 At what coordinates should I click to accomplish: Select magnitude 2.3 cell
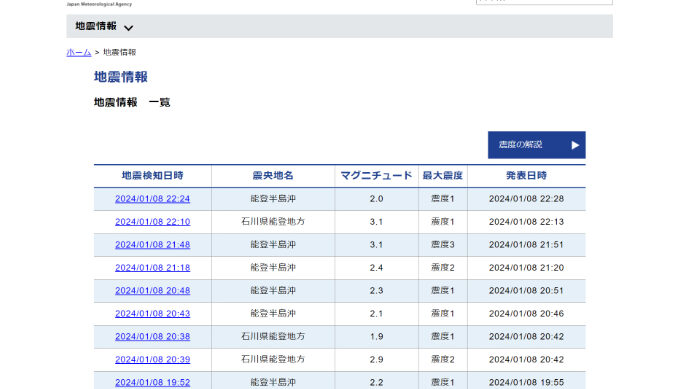click(376, 291)
